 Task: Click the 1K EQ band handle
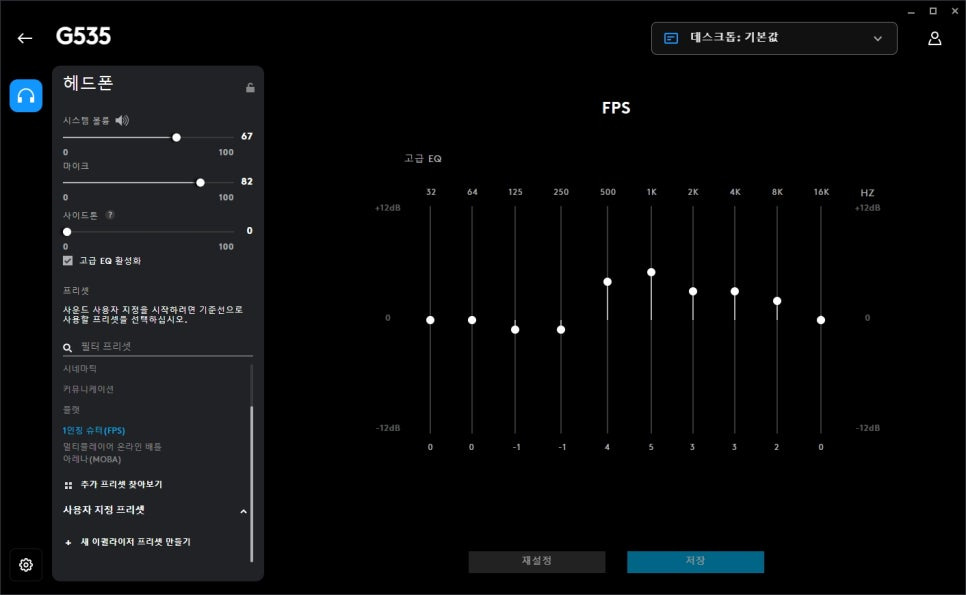coord(651,272)
